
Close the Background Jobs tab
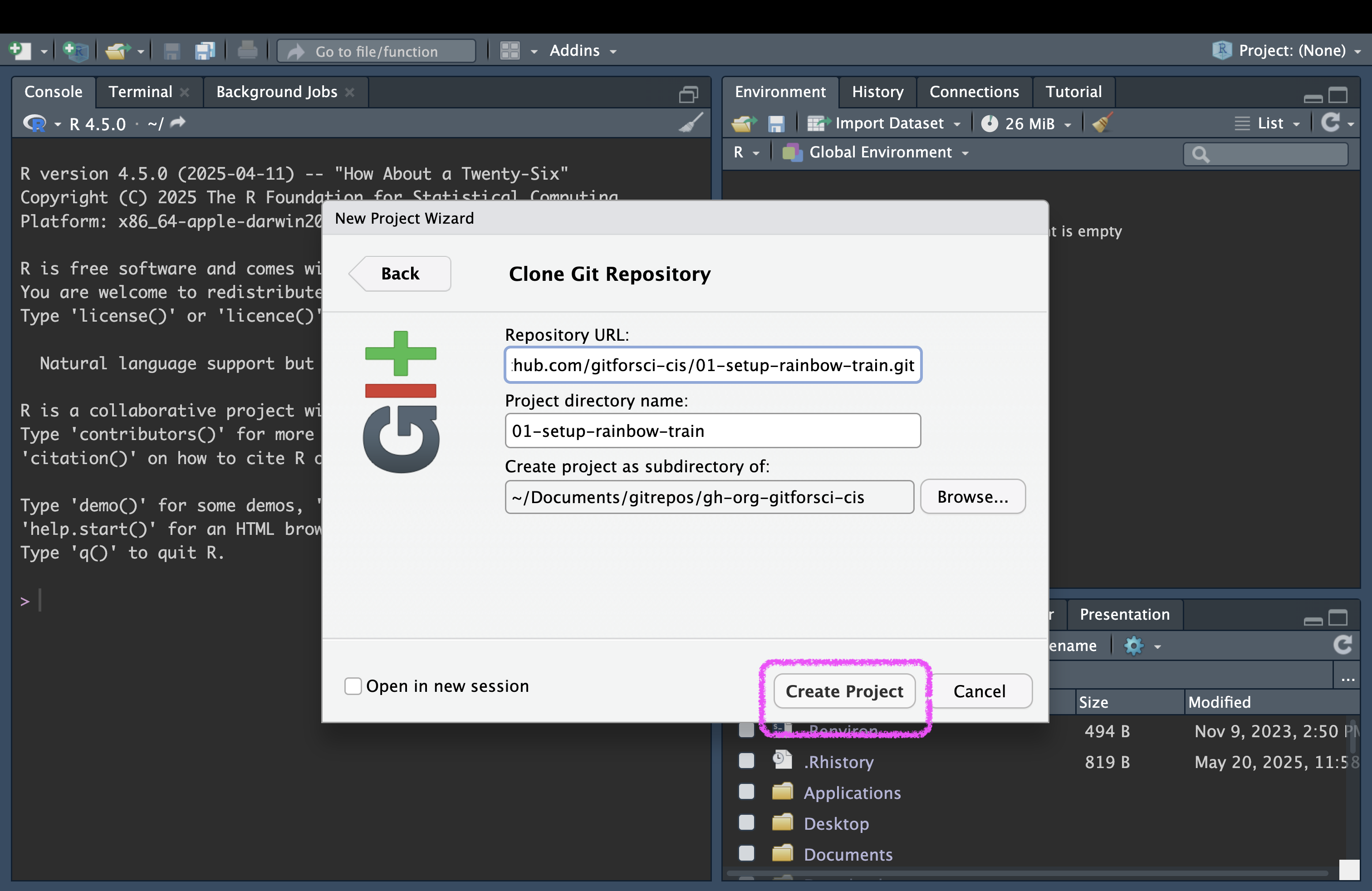point(350,92)
